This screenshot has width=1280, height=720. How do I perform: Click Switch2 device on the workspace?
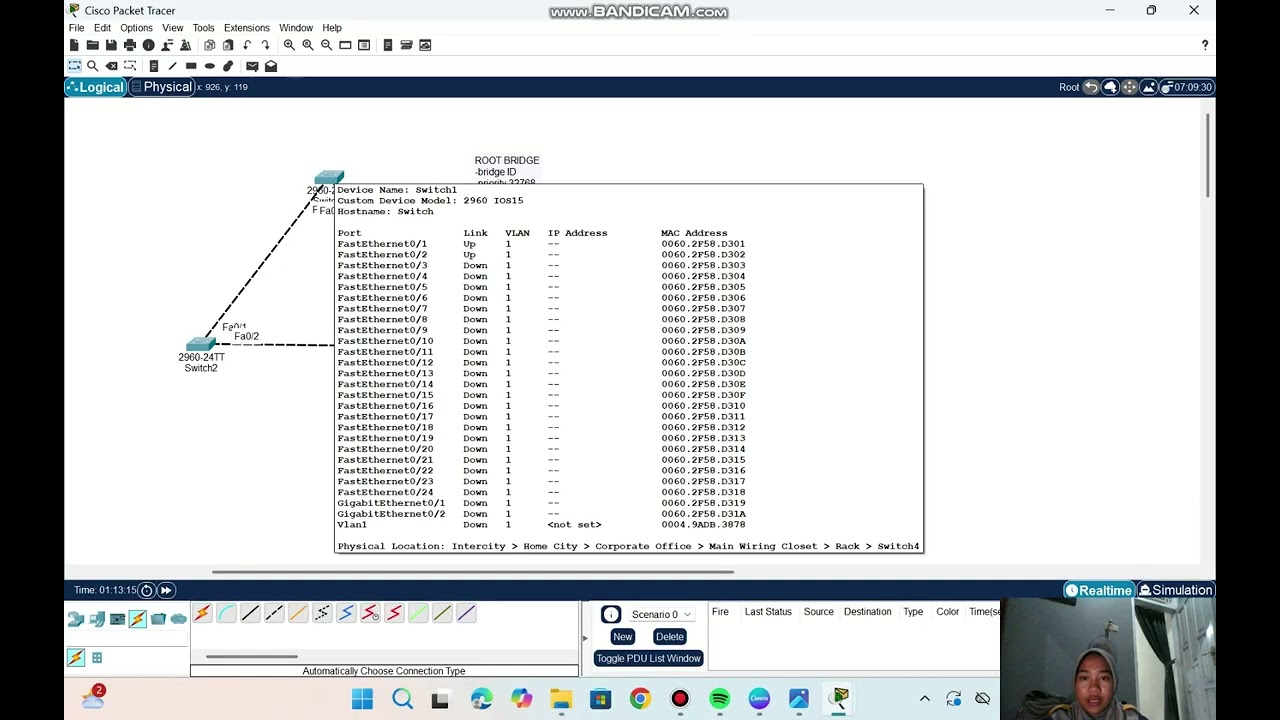point(200,345)
